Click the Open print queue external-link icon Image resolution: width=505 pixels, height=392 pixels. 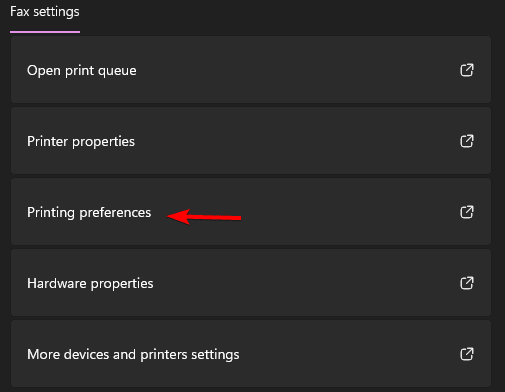pos(467,70)
